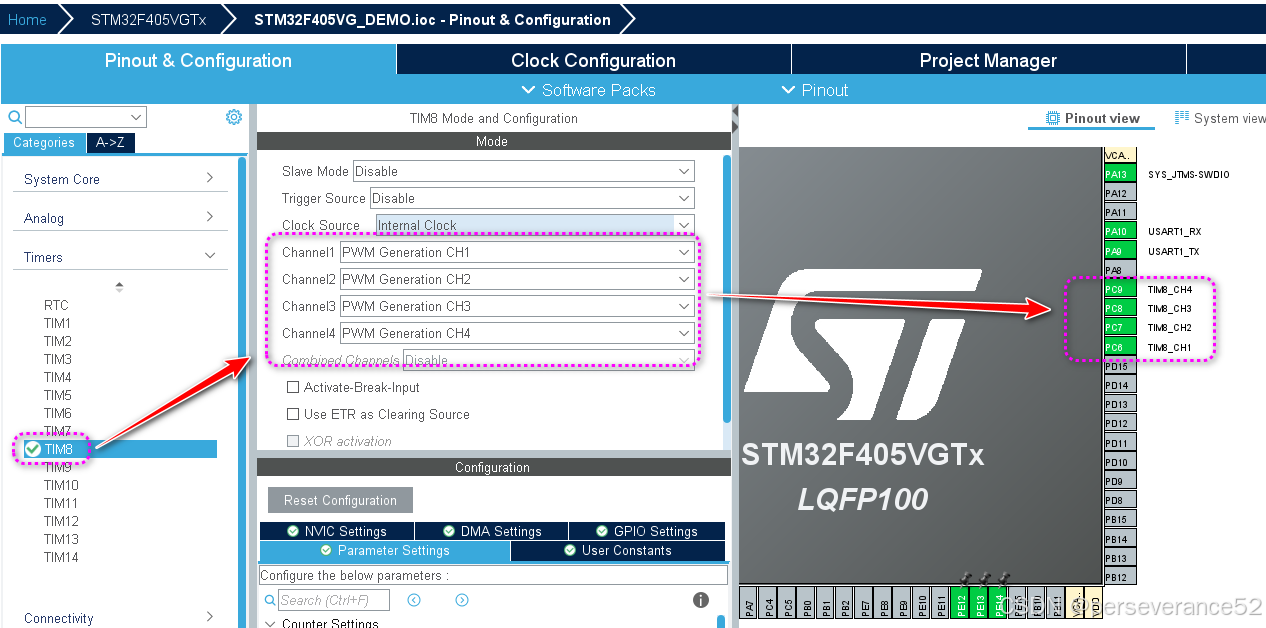Select RTC in the Timers list
The width and height of the screenshot is (1266, 628).
[x=56, y=305]
